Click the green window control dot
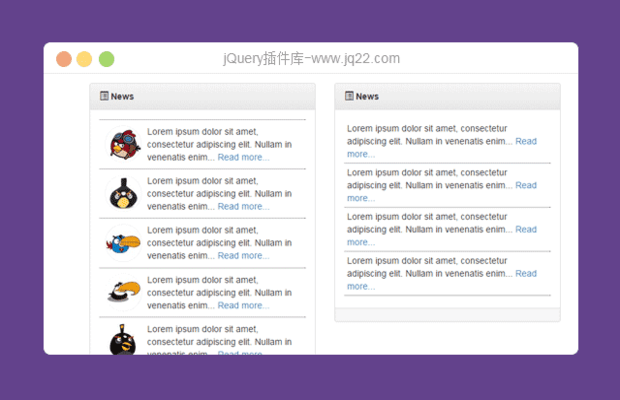The width and height of the screenshot is (620, 400). click(106, 59)
